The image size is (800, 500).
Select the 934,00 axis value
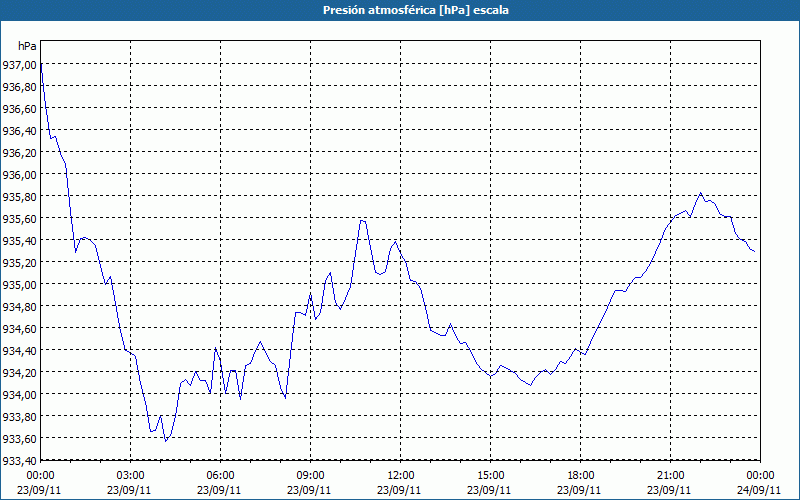(x=20, y=394)
